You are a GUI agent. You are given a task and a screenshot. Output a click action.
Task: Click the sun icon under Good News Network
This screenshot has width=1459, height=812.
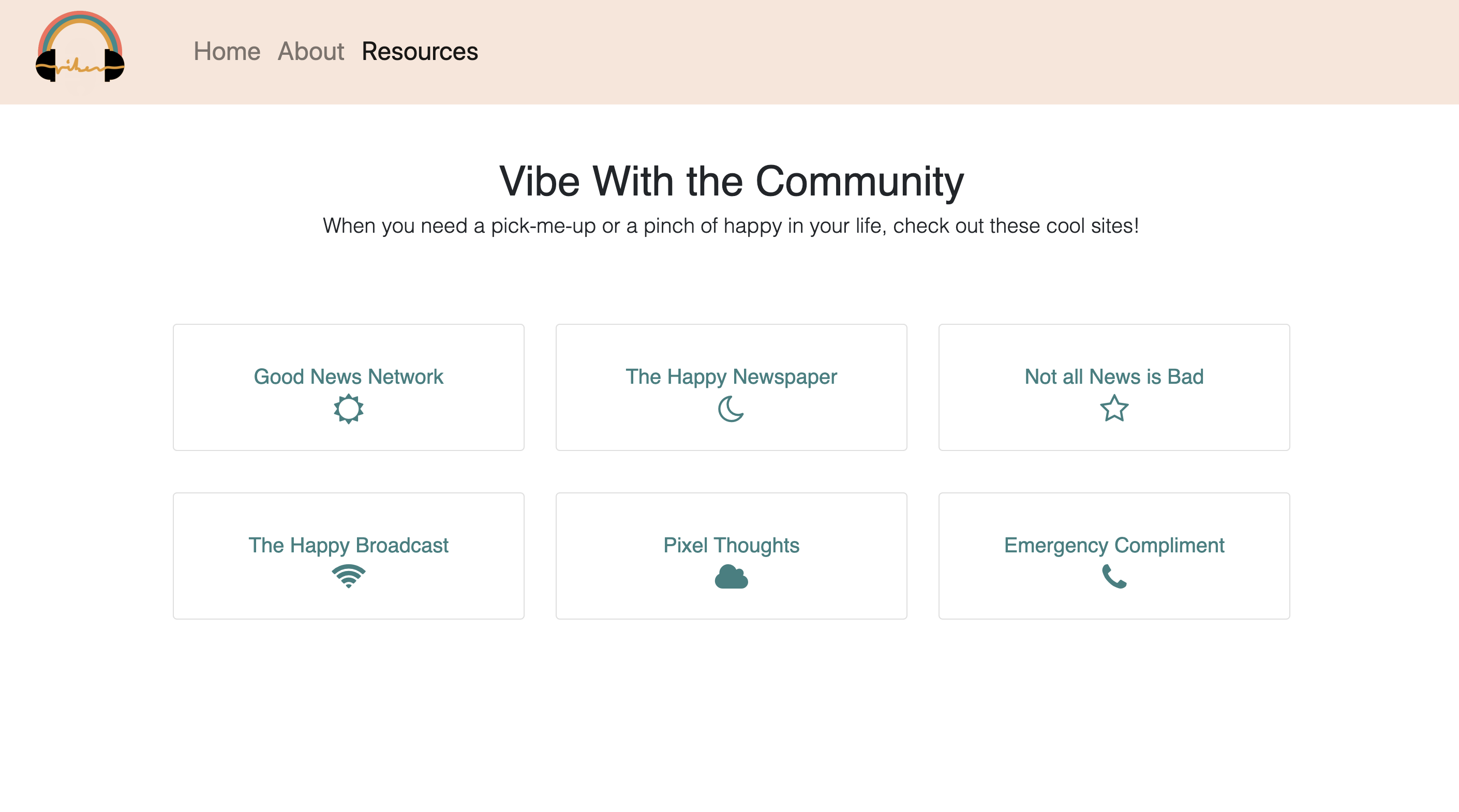pyautogui.click(x=348, y=408)
